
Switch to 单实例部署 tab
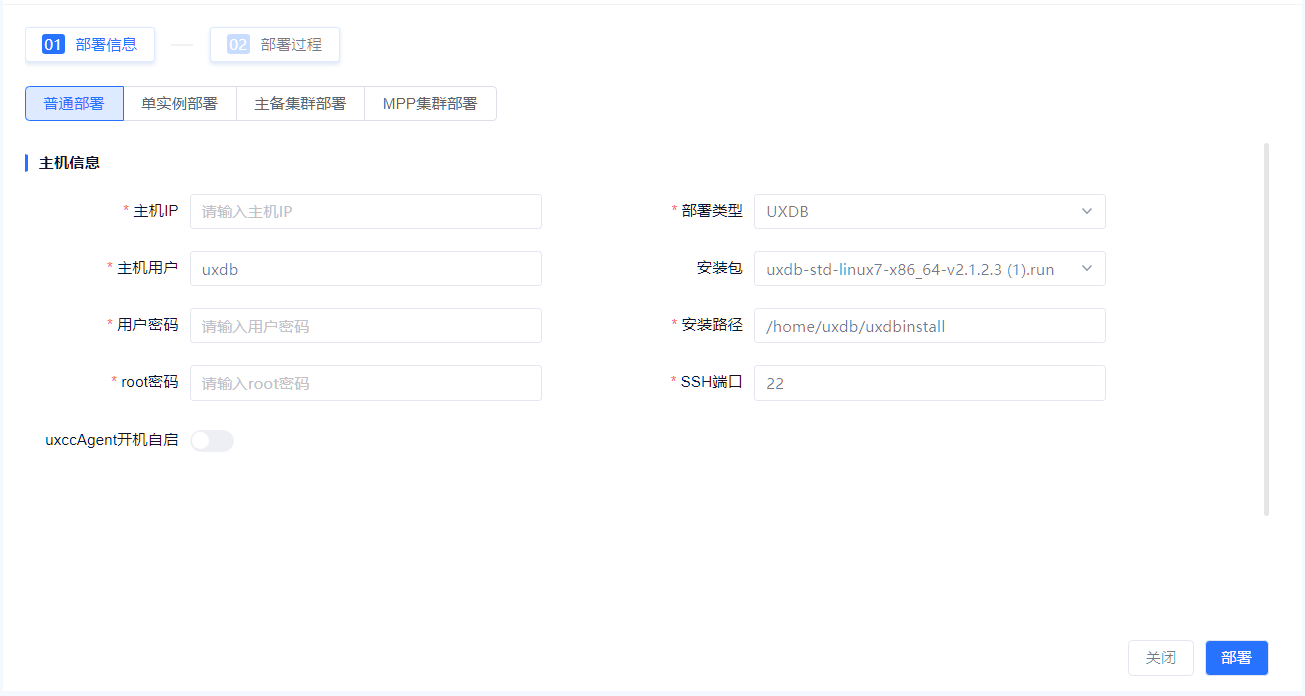(x=179, y=104)
